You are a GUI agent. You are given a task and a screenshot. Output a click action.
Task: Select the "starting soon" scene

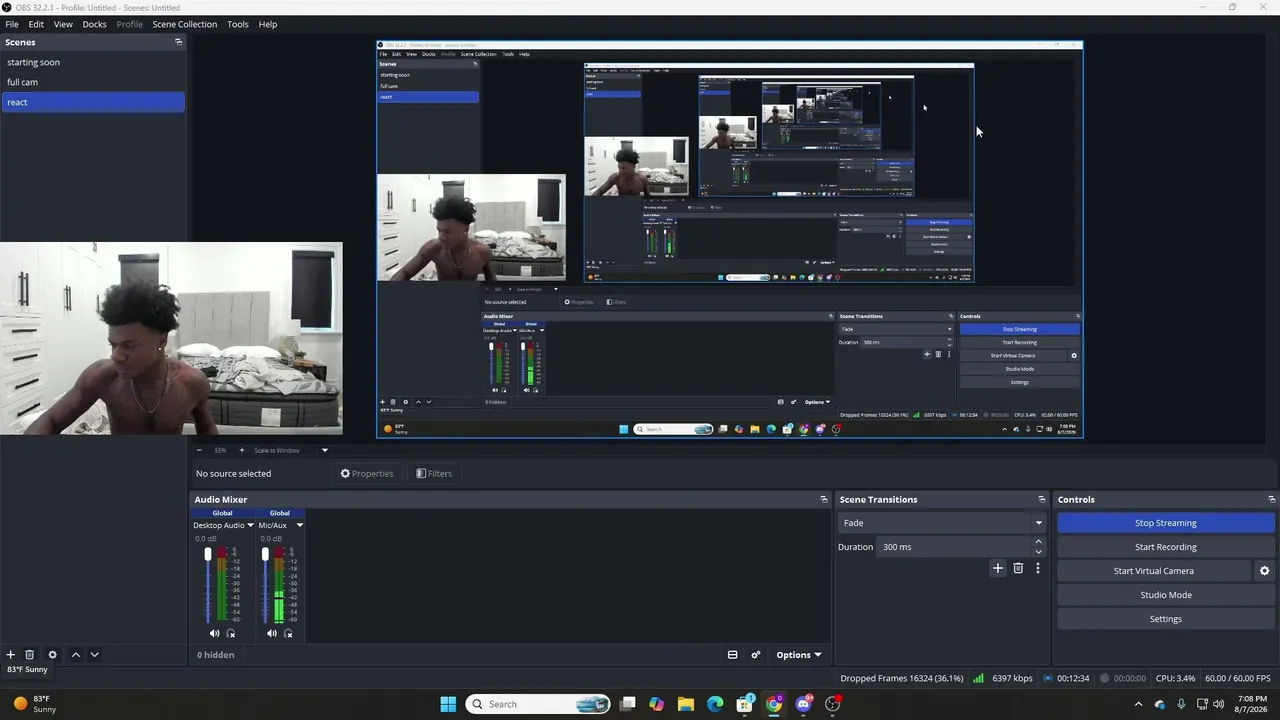point(93,62)
